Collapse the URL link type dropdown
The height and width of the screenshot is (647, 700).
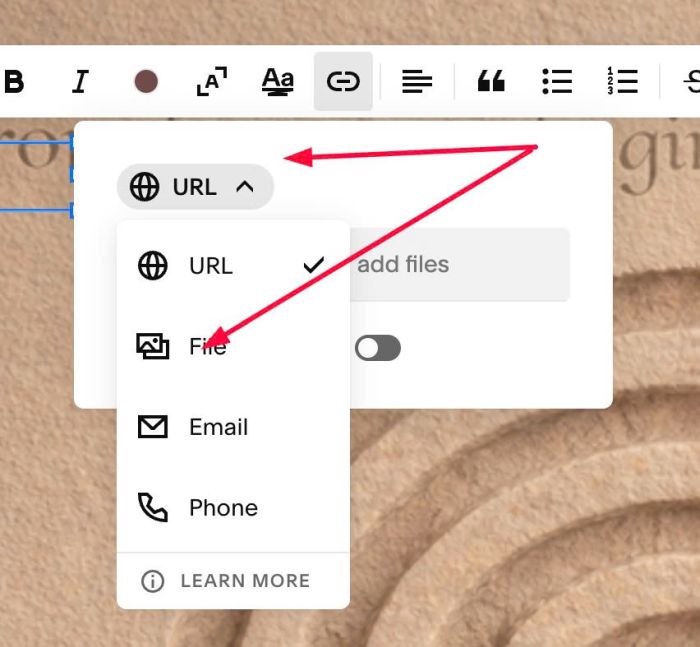coord(195,187)
